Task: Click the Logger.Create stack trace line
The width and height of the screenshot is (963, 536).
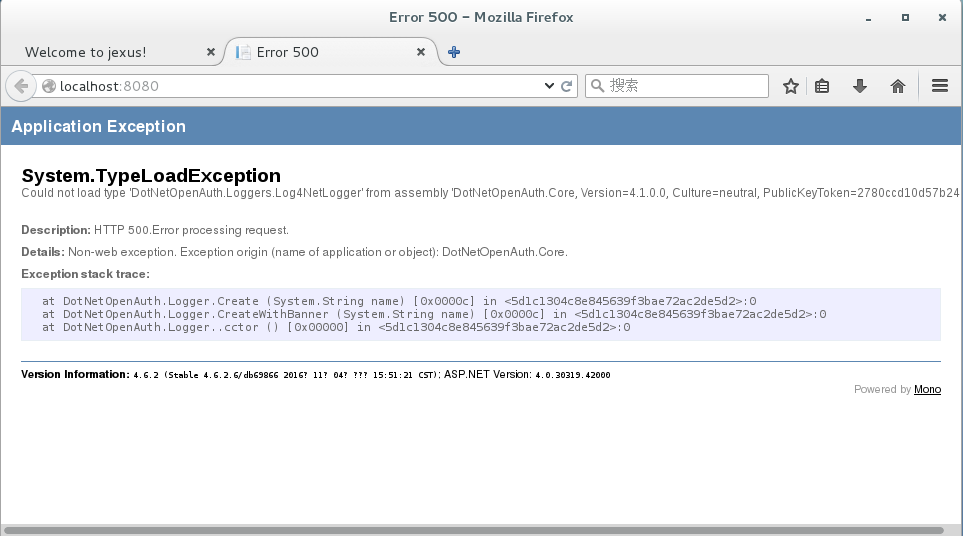Action: click(399, 301)
